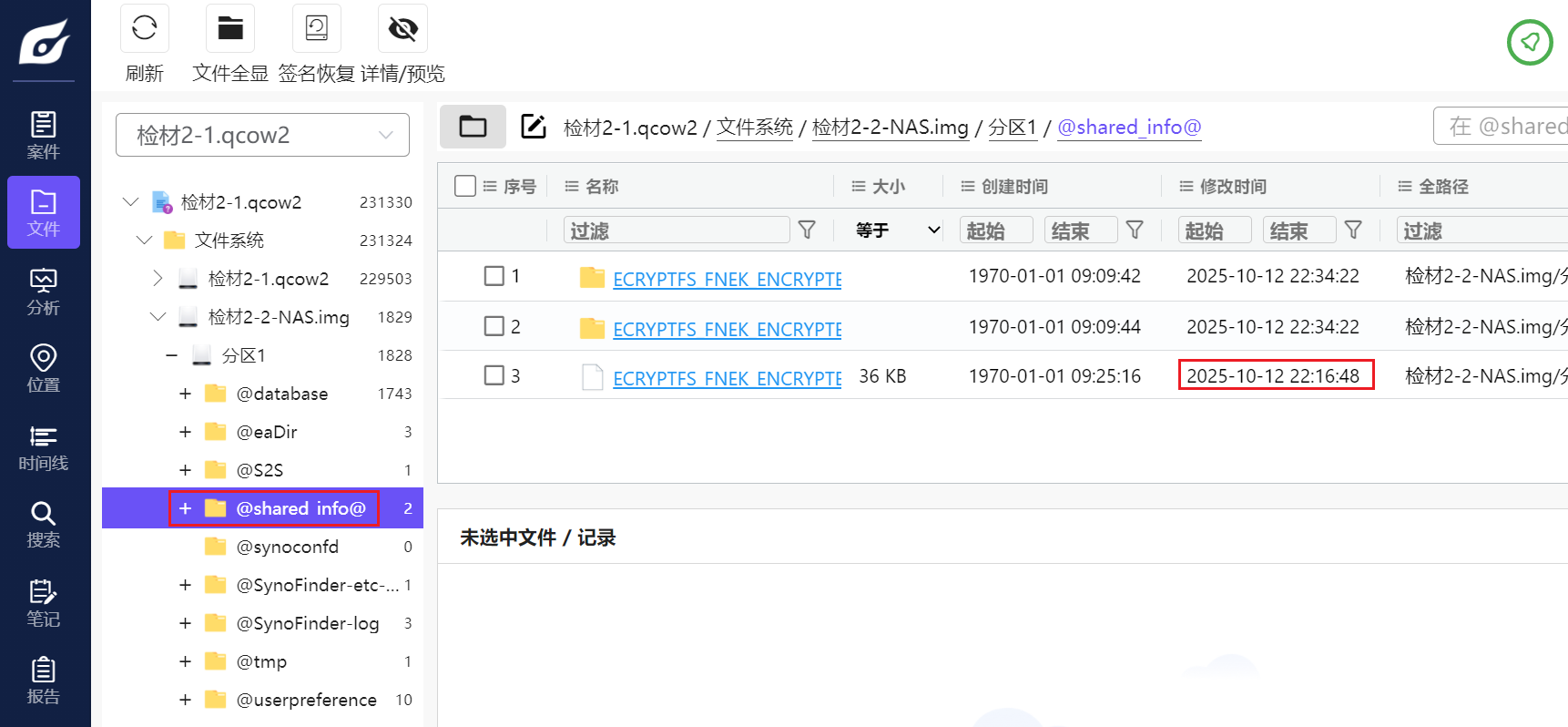Open the 时间线 timeline sidebar icon

(x=43, y=447)
